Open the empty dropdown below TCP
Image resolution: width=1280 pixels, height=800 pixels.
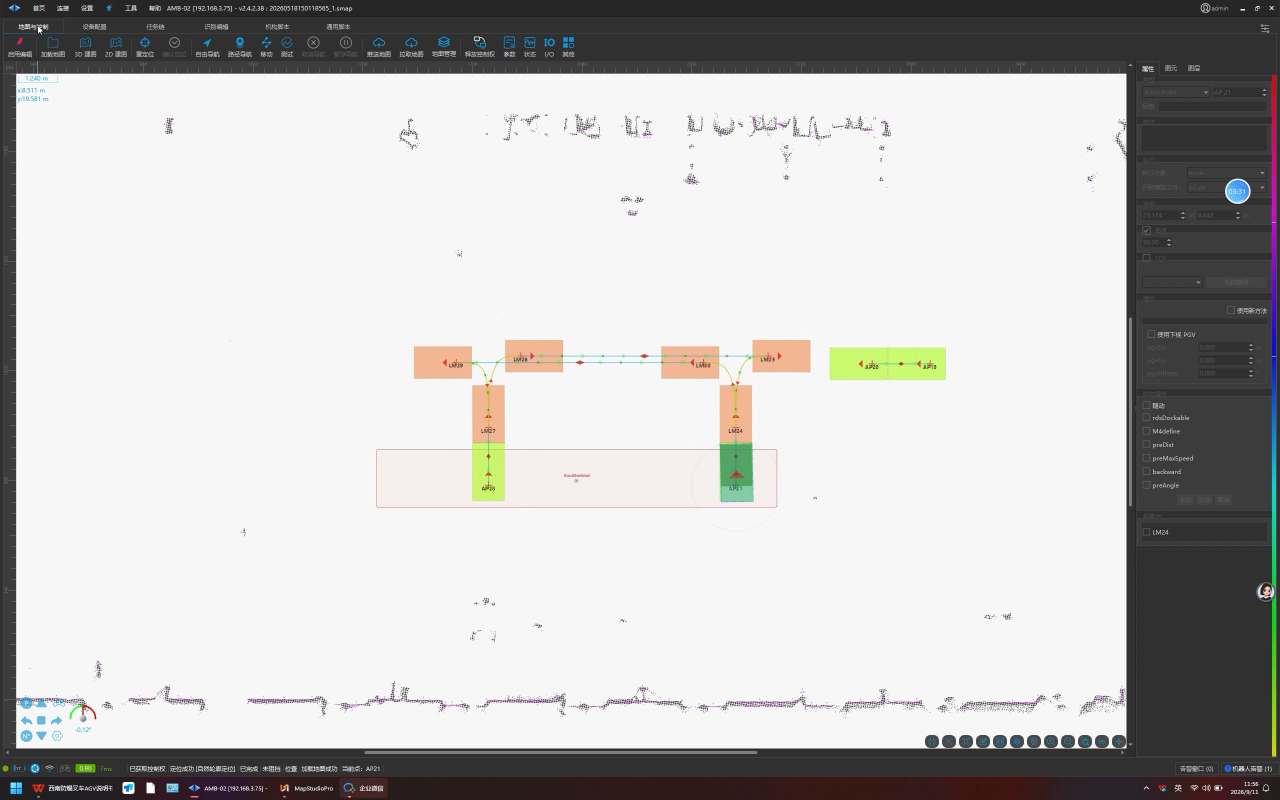coord(1172,282)
